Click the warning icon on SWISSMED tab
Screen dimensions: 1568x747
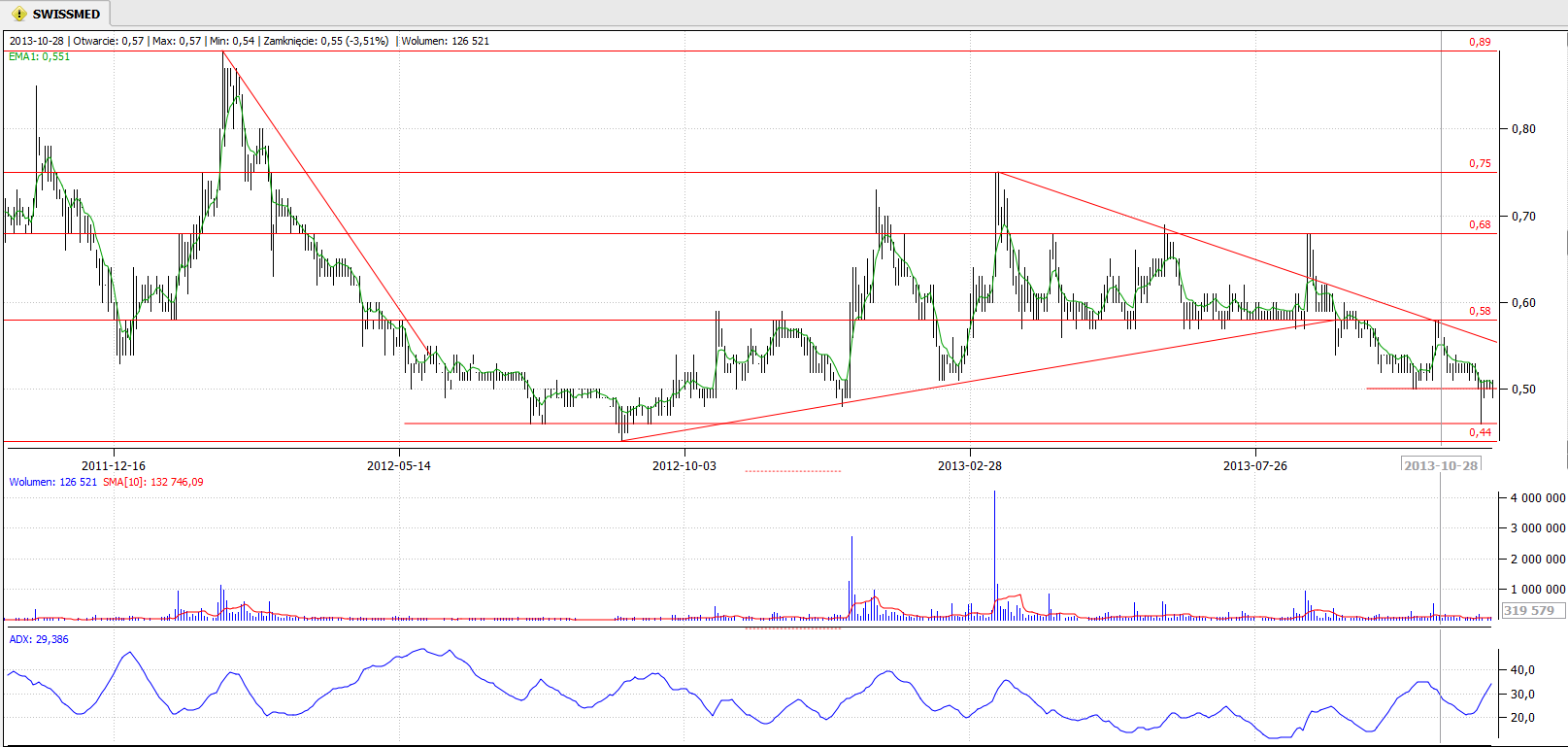click(18, 14)
